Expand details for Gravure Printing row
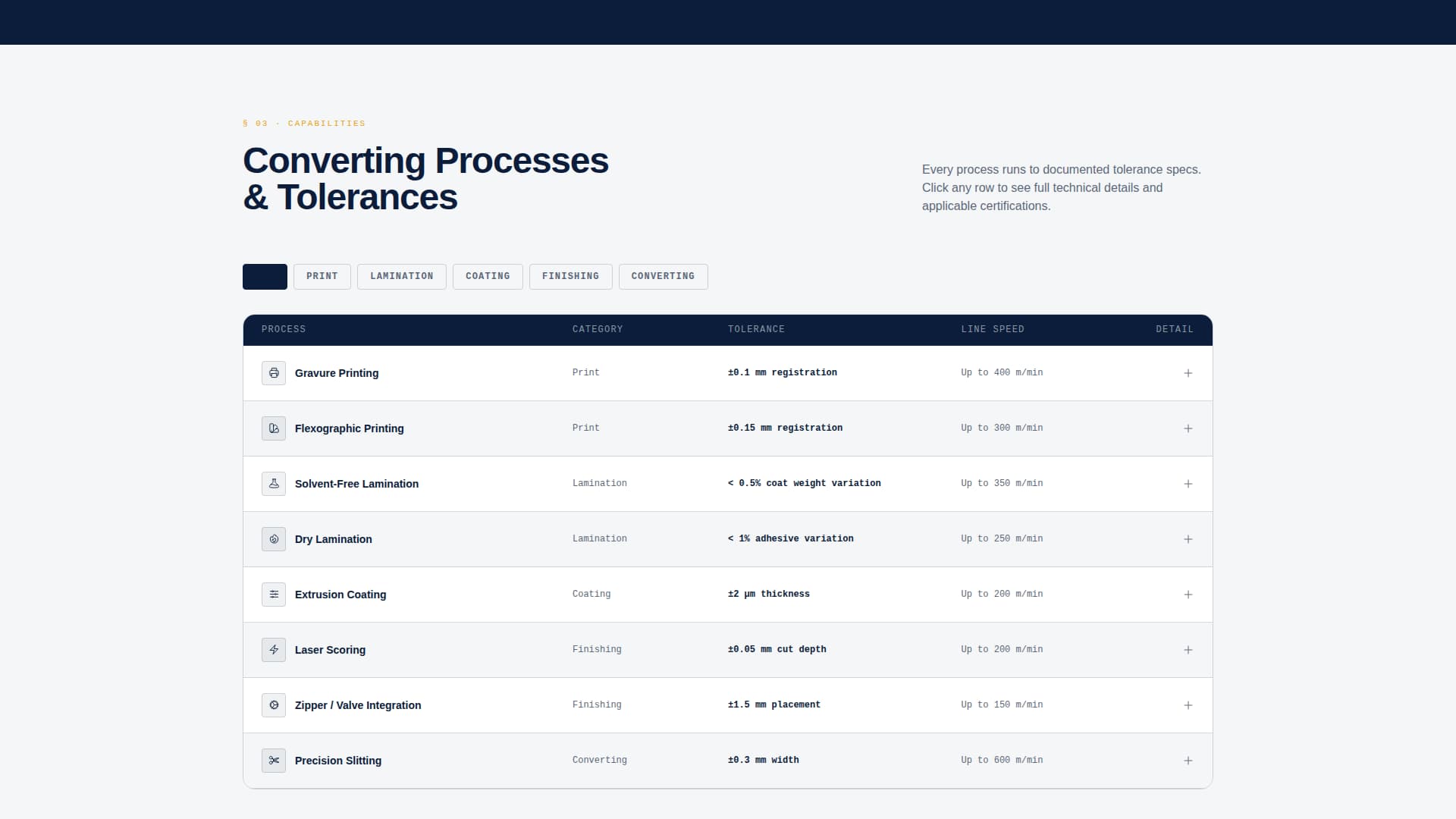Image resolution: width=1456 pixels, height=819 pixels. click(1188, 373)
